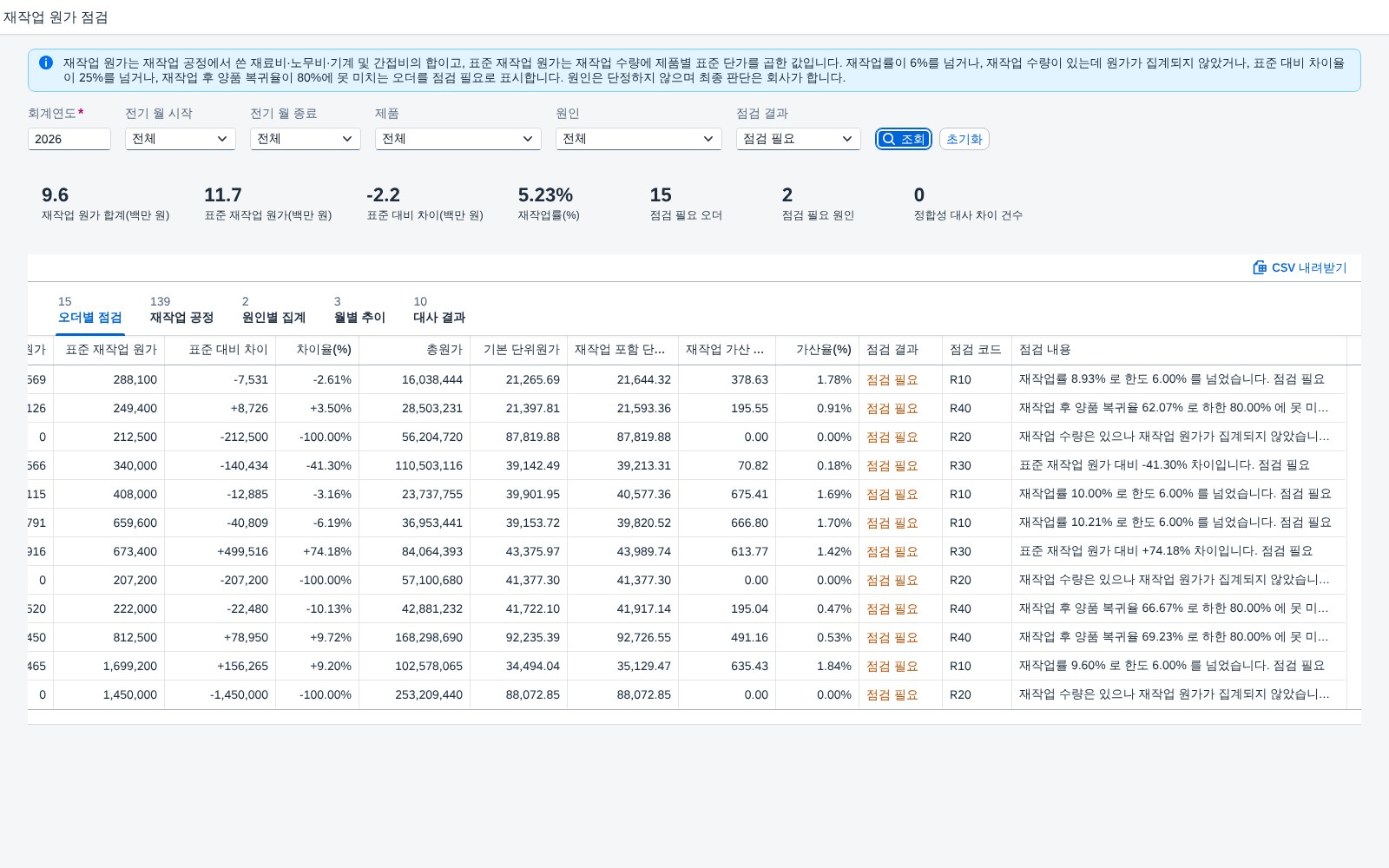The width and height of the screenshot is (1389, 868).
Task: Click the 점검 코드 column header
Action: pyautogui.click(x=978, y=350)
